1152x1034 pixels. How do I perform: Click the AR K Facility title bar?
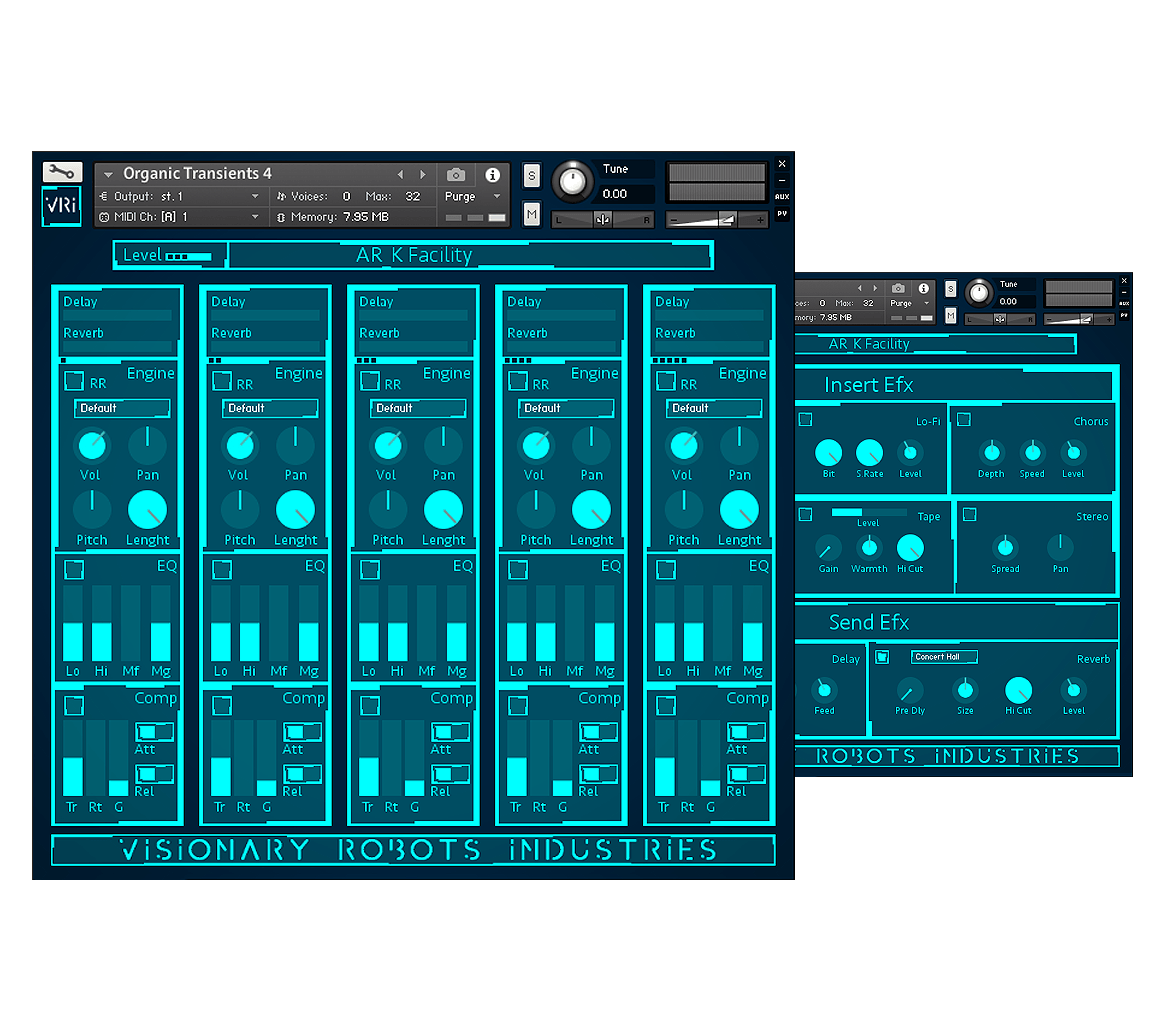tap(471, 256)
